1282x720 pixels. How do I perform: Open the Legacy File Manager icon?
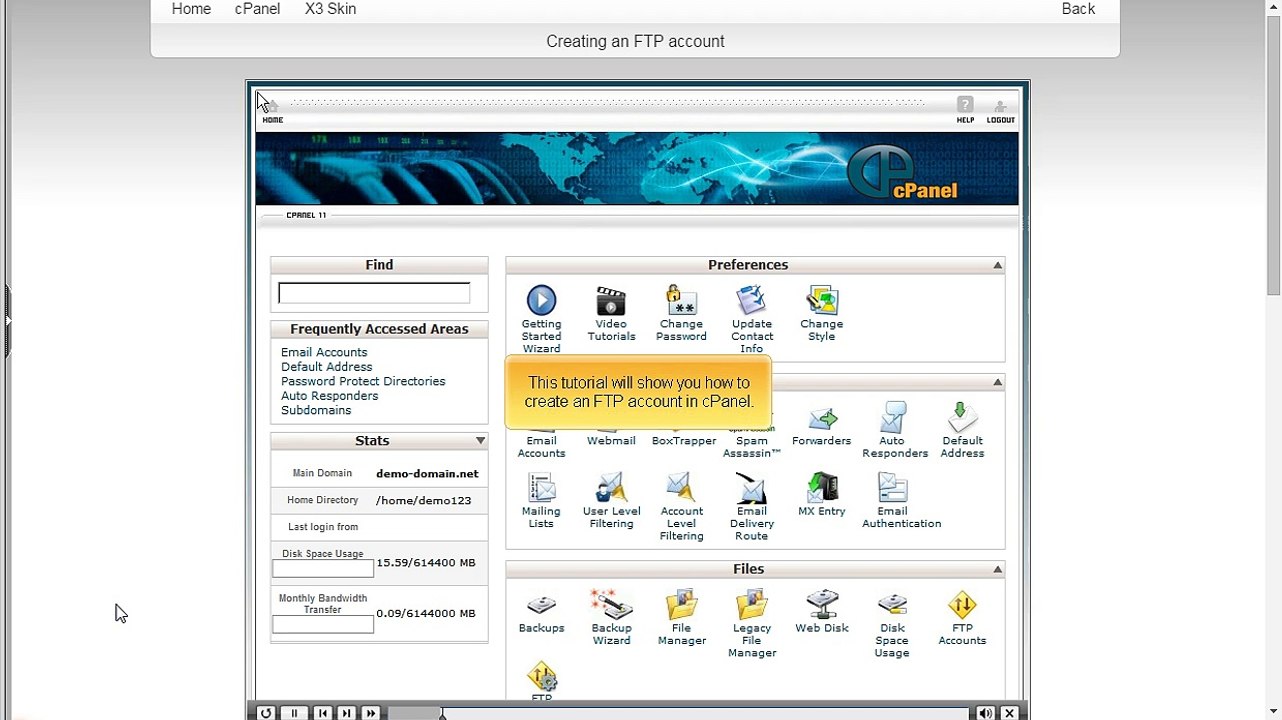751,605
